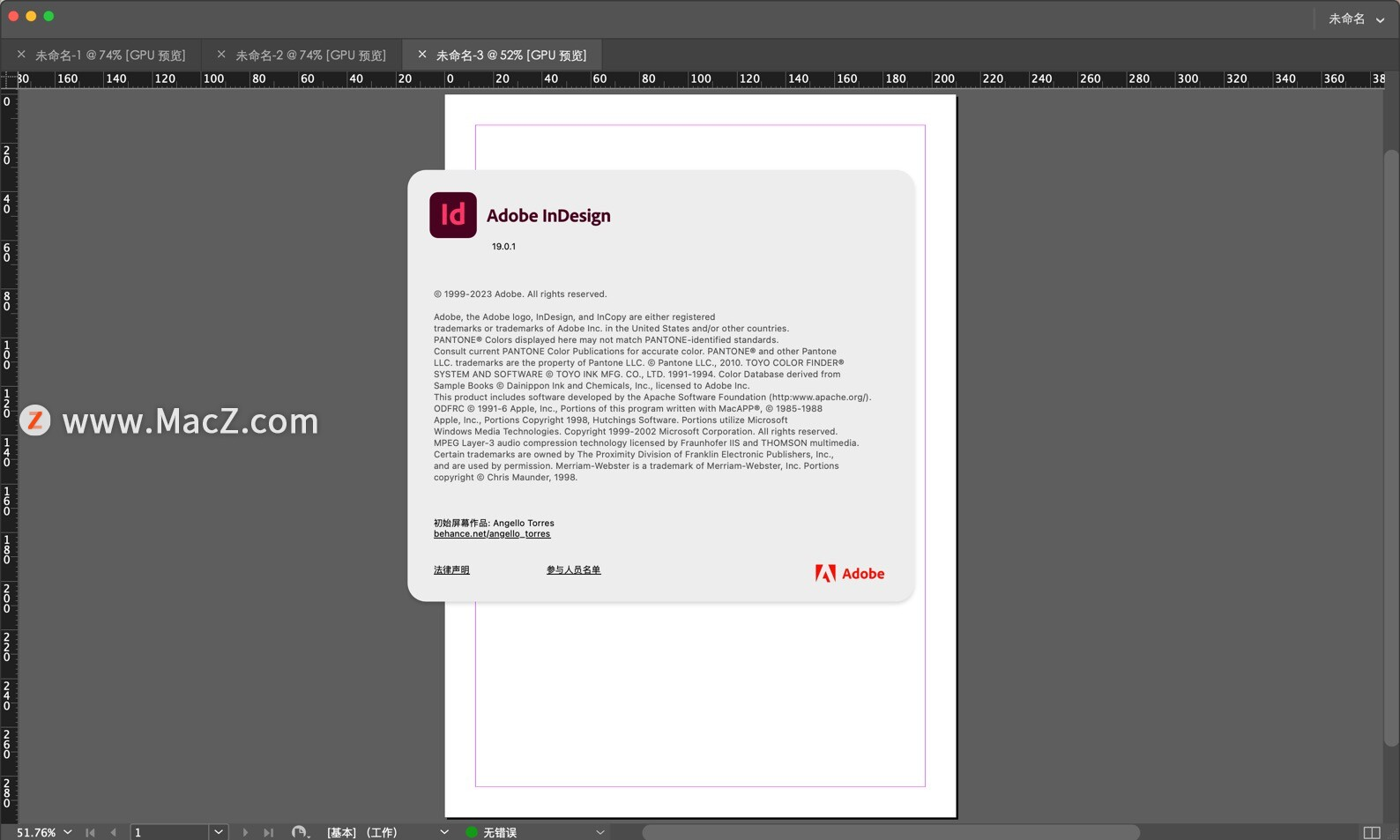Click the © 1999-2023 Adobe copyright line
Viewport: 1400px width, 840px height.
pos(520,294)
